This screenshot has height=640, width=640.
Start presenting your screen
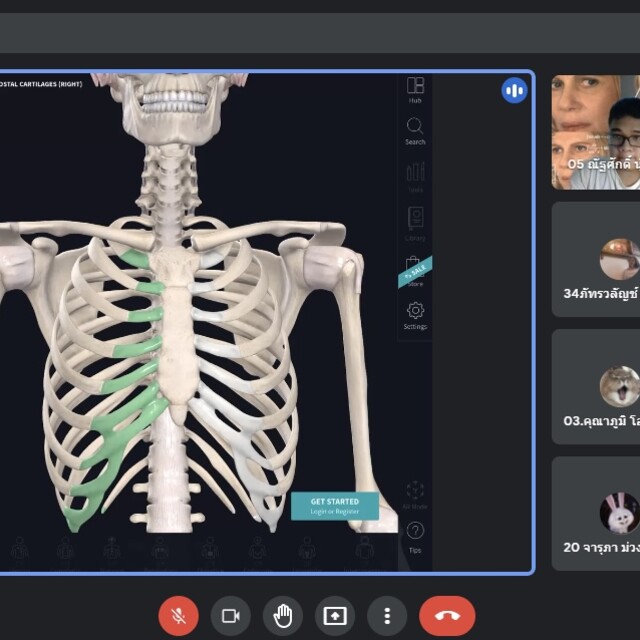[335, 616]
